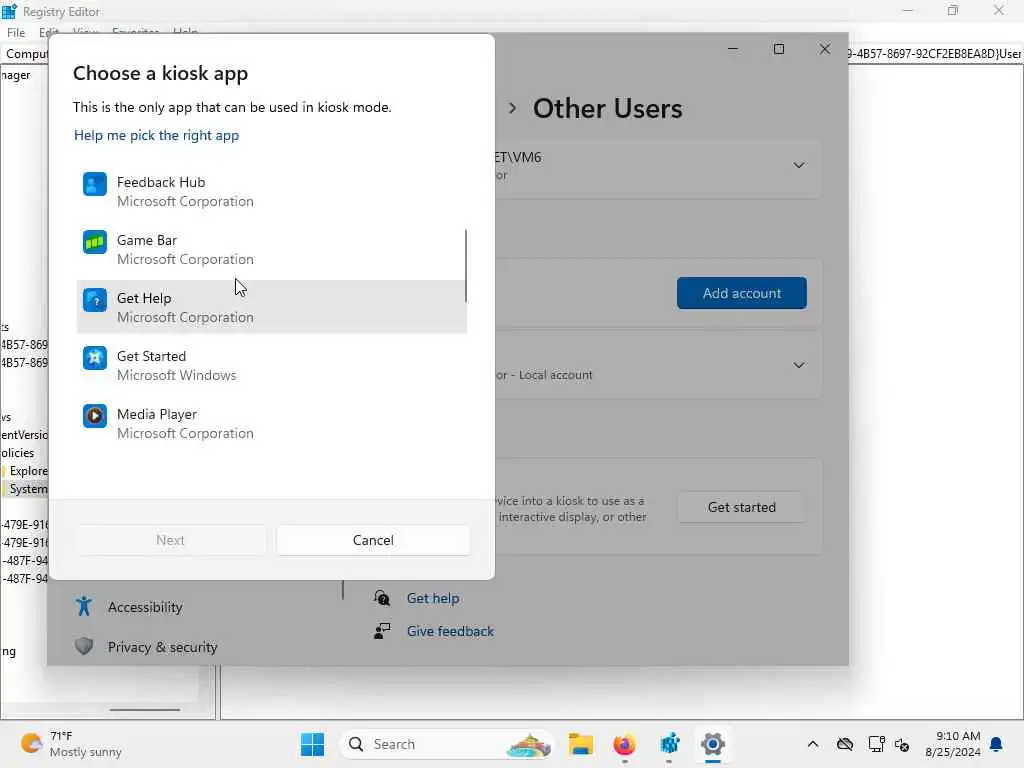Click the cloud sync tray icon
This screenshot has width=1024, height=768.
(x=845, y=744)
